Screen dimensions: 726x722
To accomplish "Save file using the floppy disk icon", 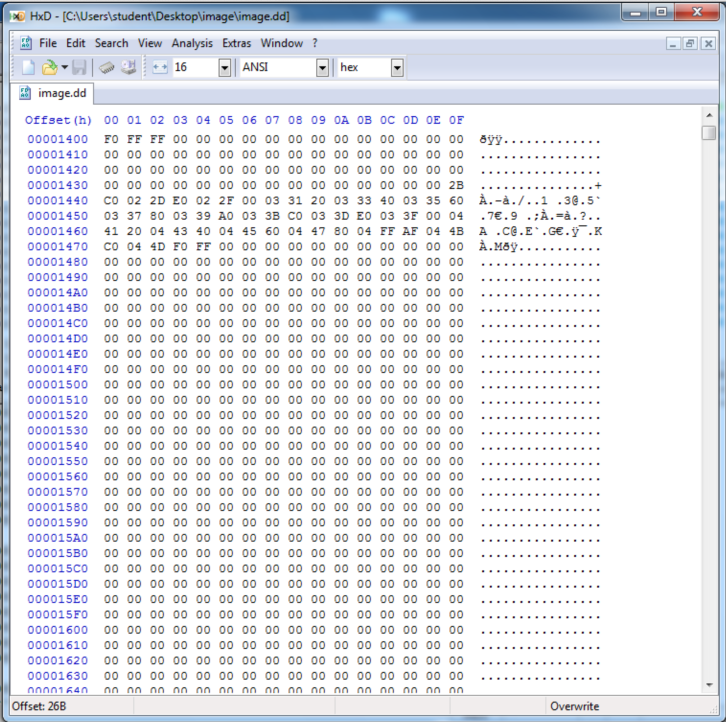I will coord(79,68).
